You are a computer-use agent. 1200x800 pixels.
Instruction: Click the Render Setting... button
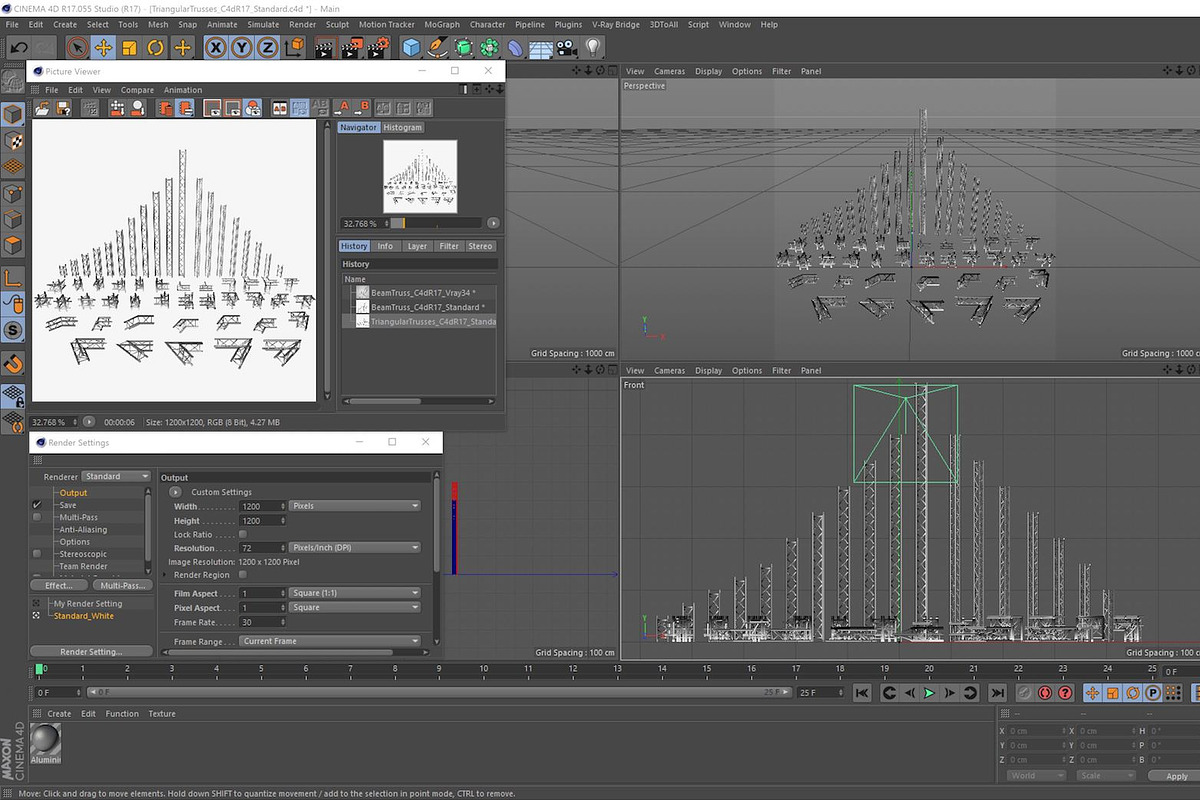coord(91,651)
